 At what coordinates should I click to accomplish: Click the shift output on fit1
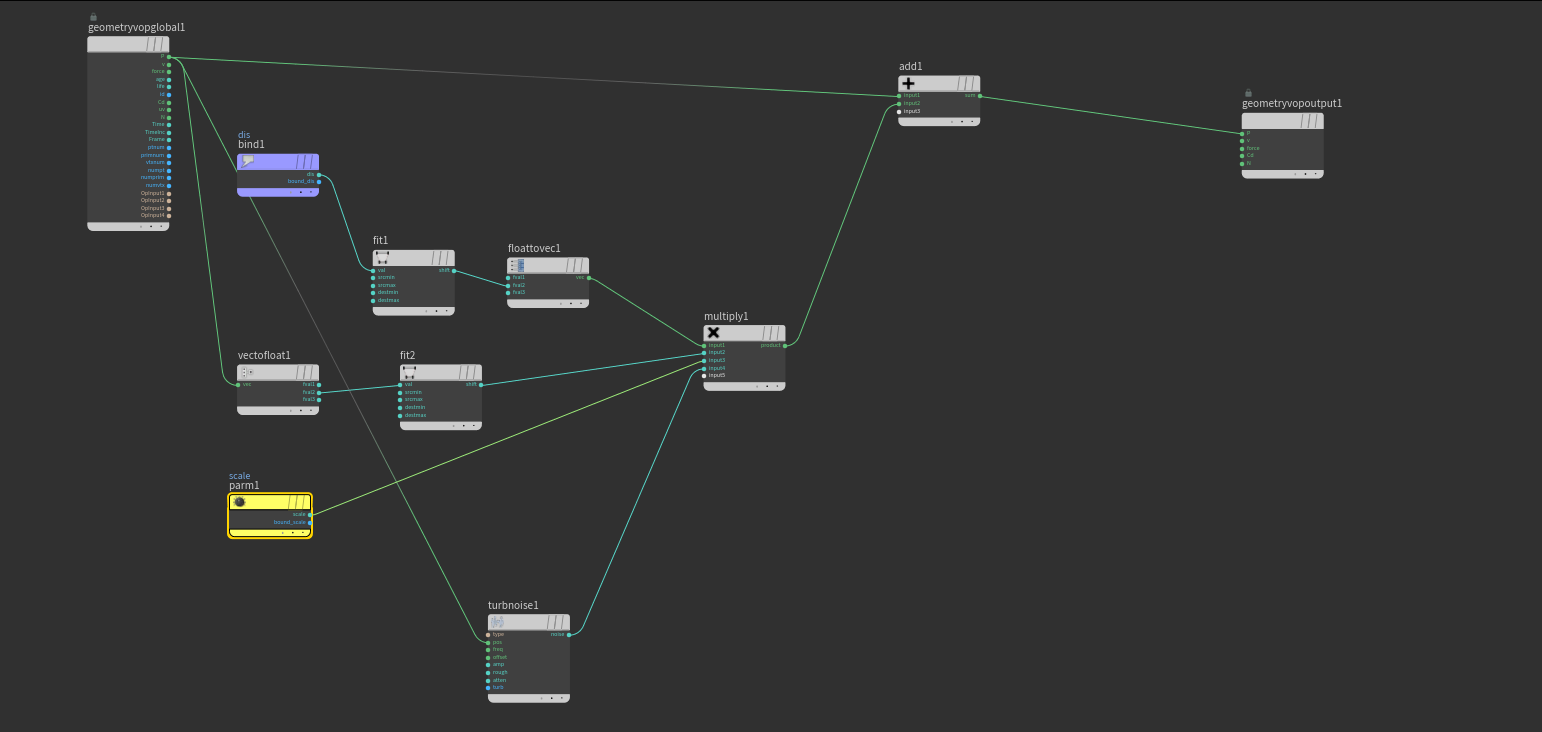coord(454,270)
